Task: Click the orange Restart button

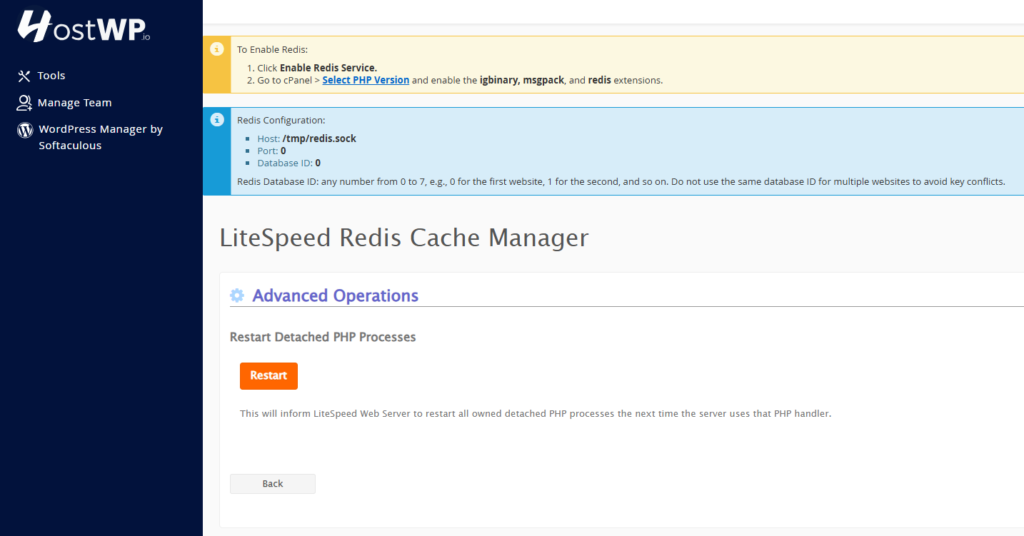Action: [268, 376]
